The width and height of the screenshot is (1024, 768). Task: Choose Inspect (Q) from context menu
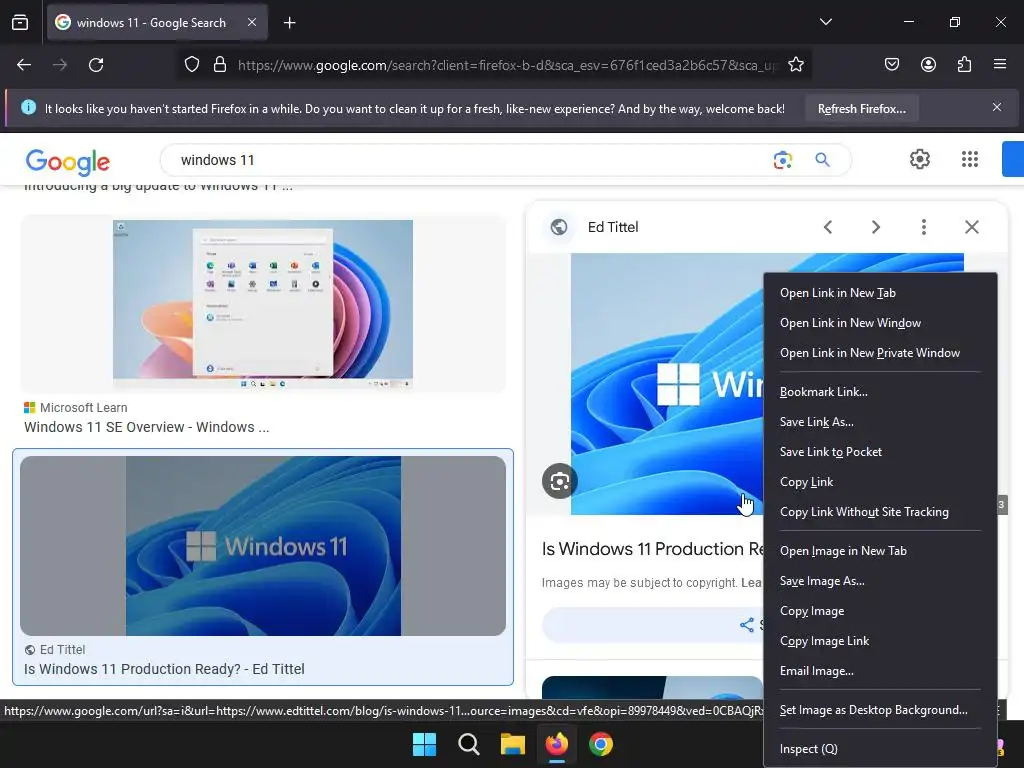point(880,749)
